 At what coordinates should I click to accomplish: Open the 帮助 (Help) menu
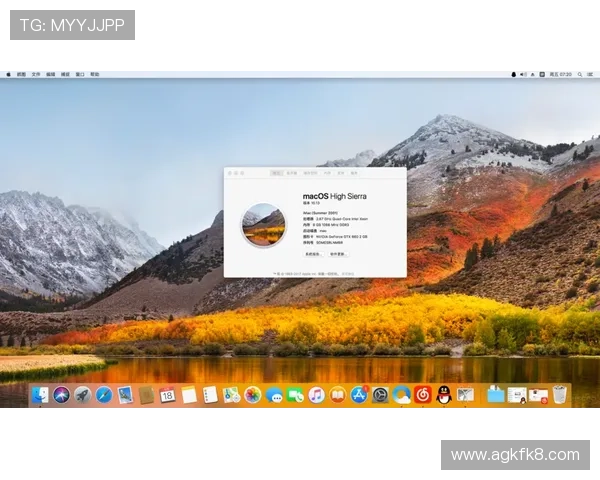click(x=95, y=74)
